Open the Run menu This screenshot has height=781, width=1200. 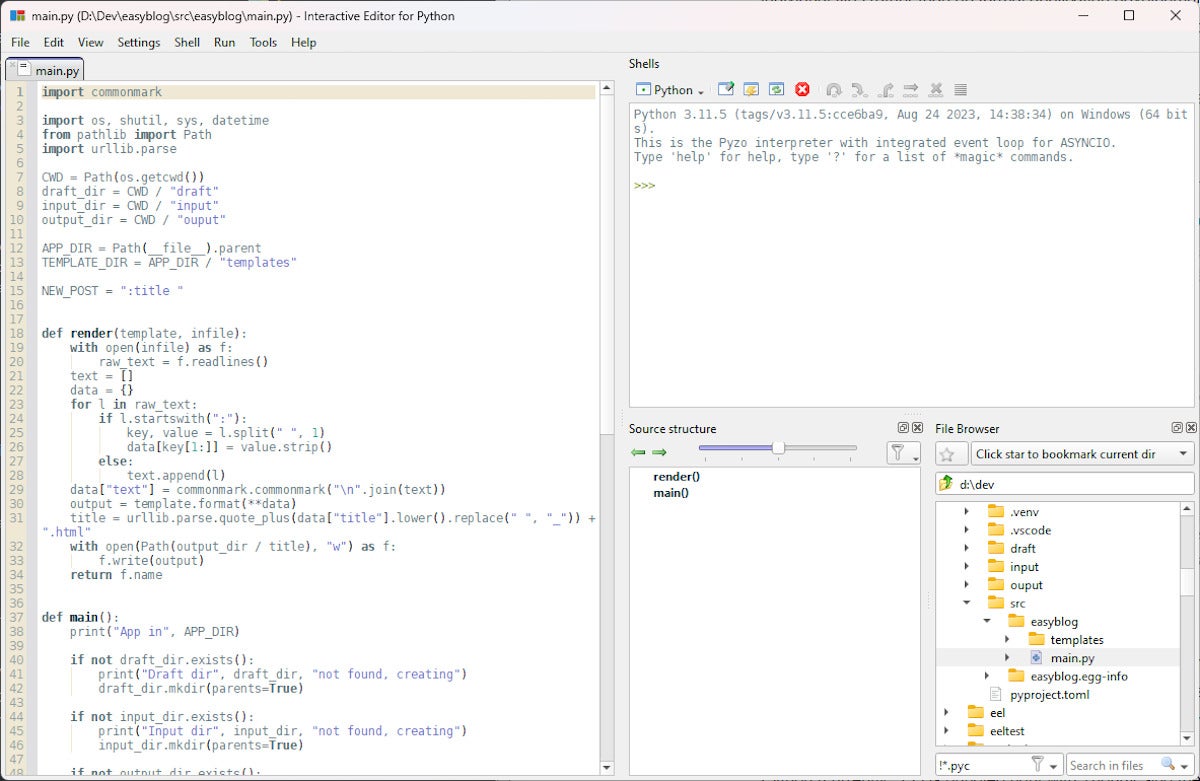point(225,42)
